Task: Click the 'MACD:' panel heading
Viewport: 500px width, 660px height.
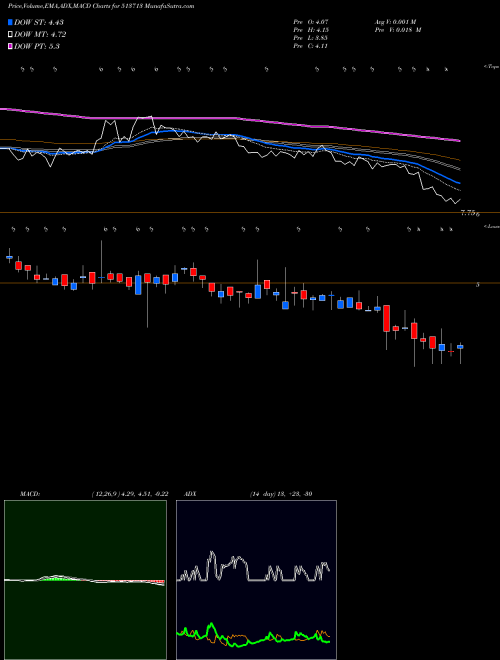Action: (x=30, y=494)
